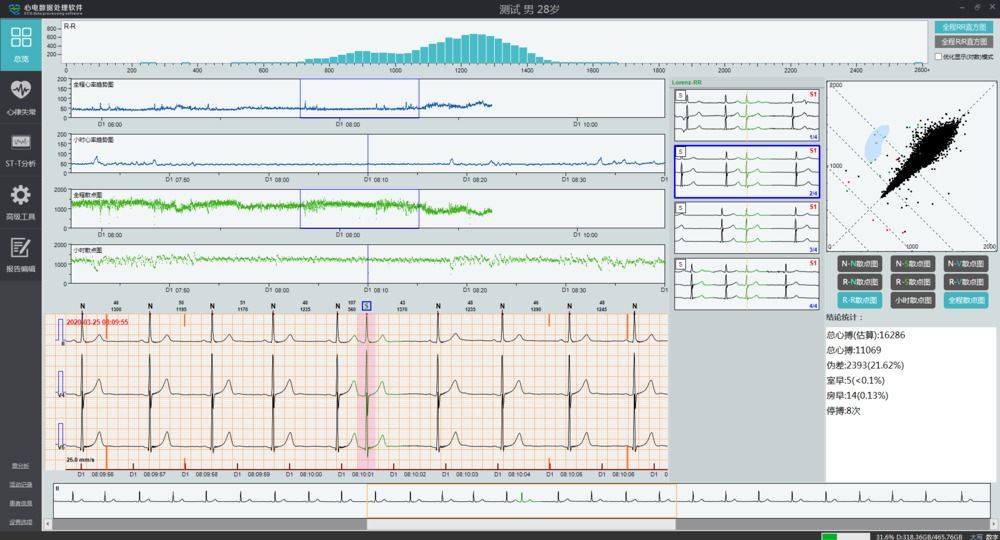The height and width of the screenshot is (540, 1000).
Task: Show the N-N散点图 scatter plot
Action: point(859,264)
